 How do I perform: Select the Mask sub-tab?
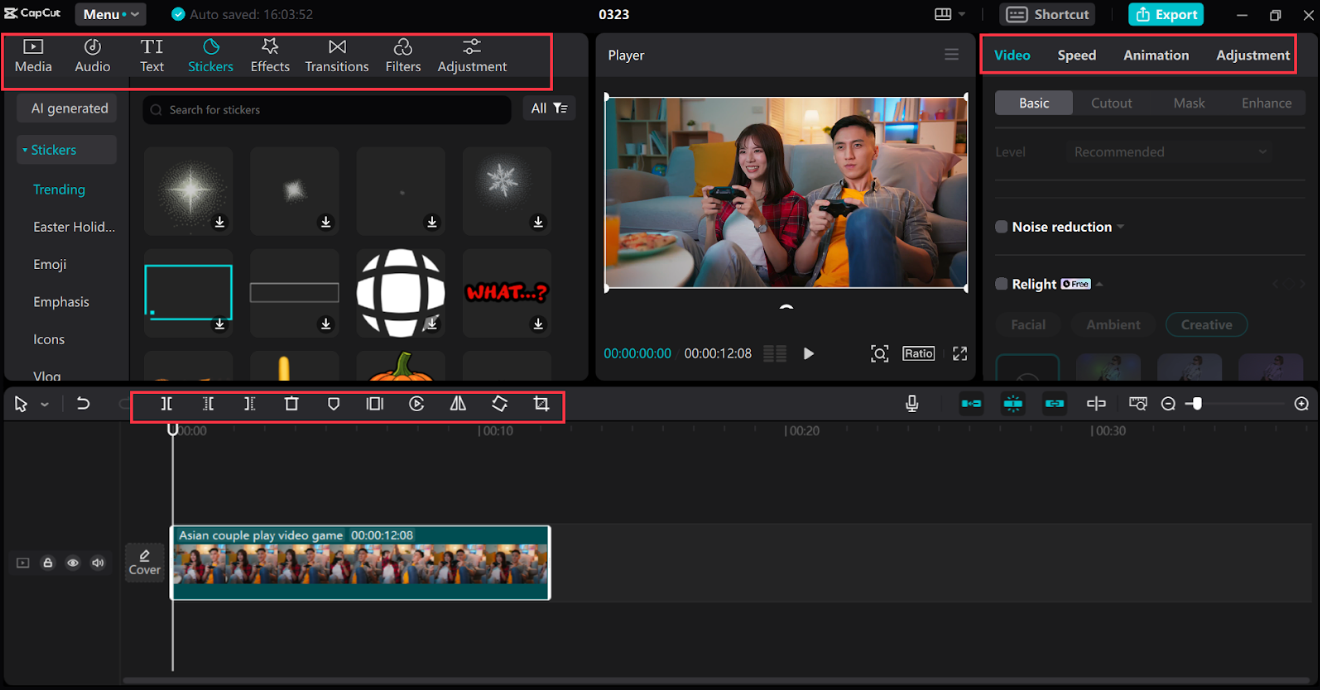coord(1189,103)
